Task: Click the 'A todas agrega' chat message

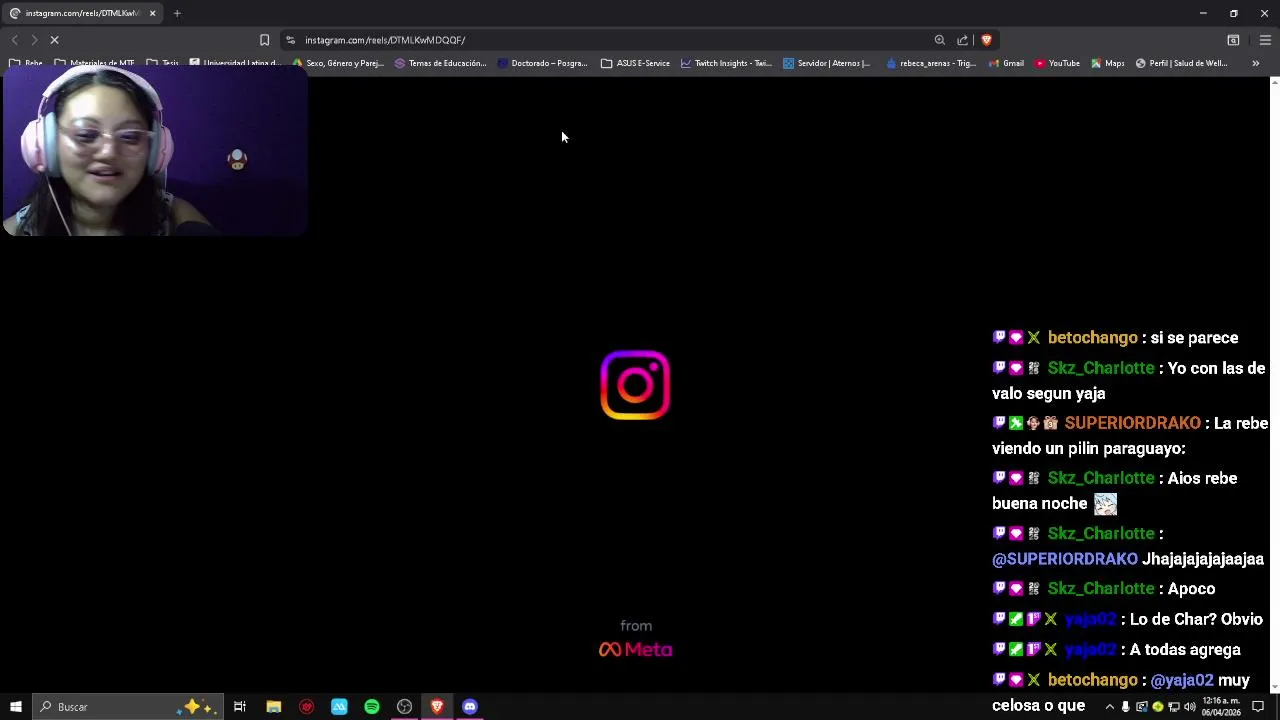Action: click(x=1185, y=650)
